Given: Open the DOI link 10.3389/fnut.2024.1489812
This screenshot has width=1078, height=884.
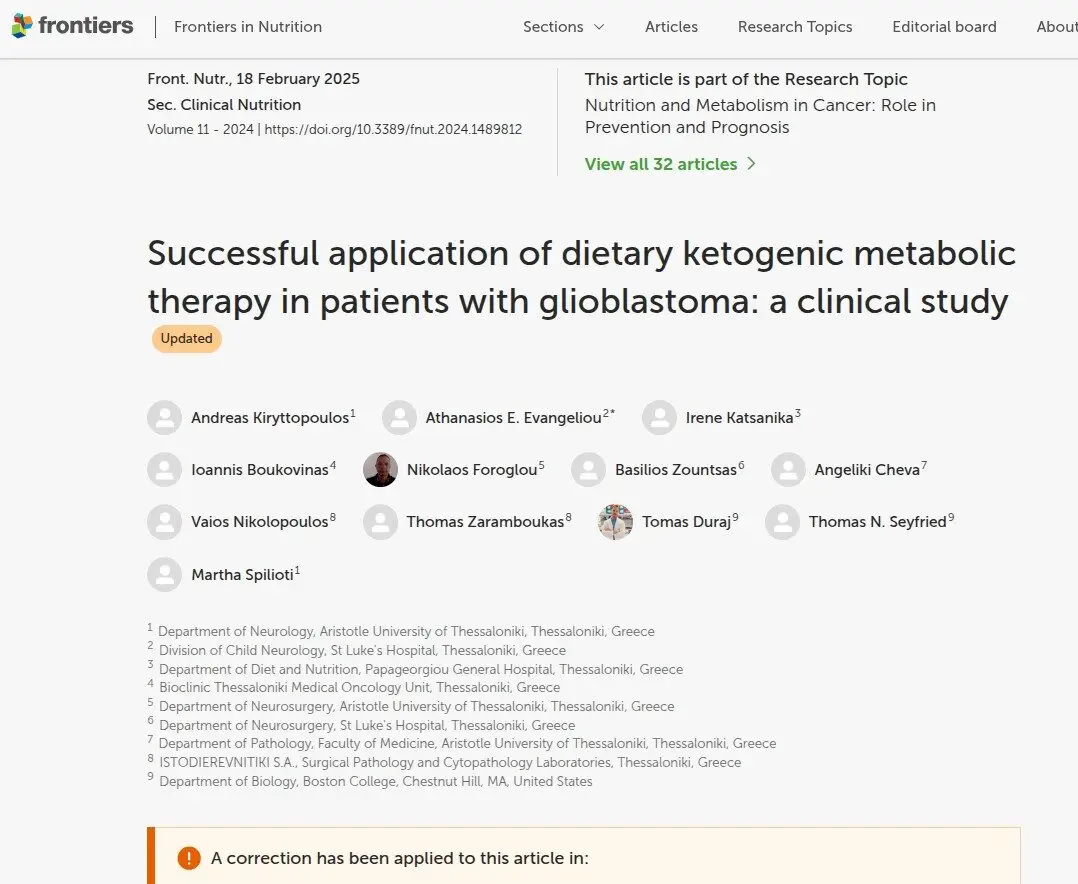Looking at the screenshot, I should [393, 130].
